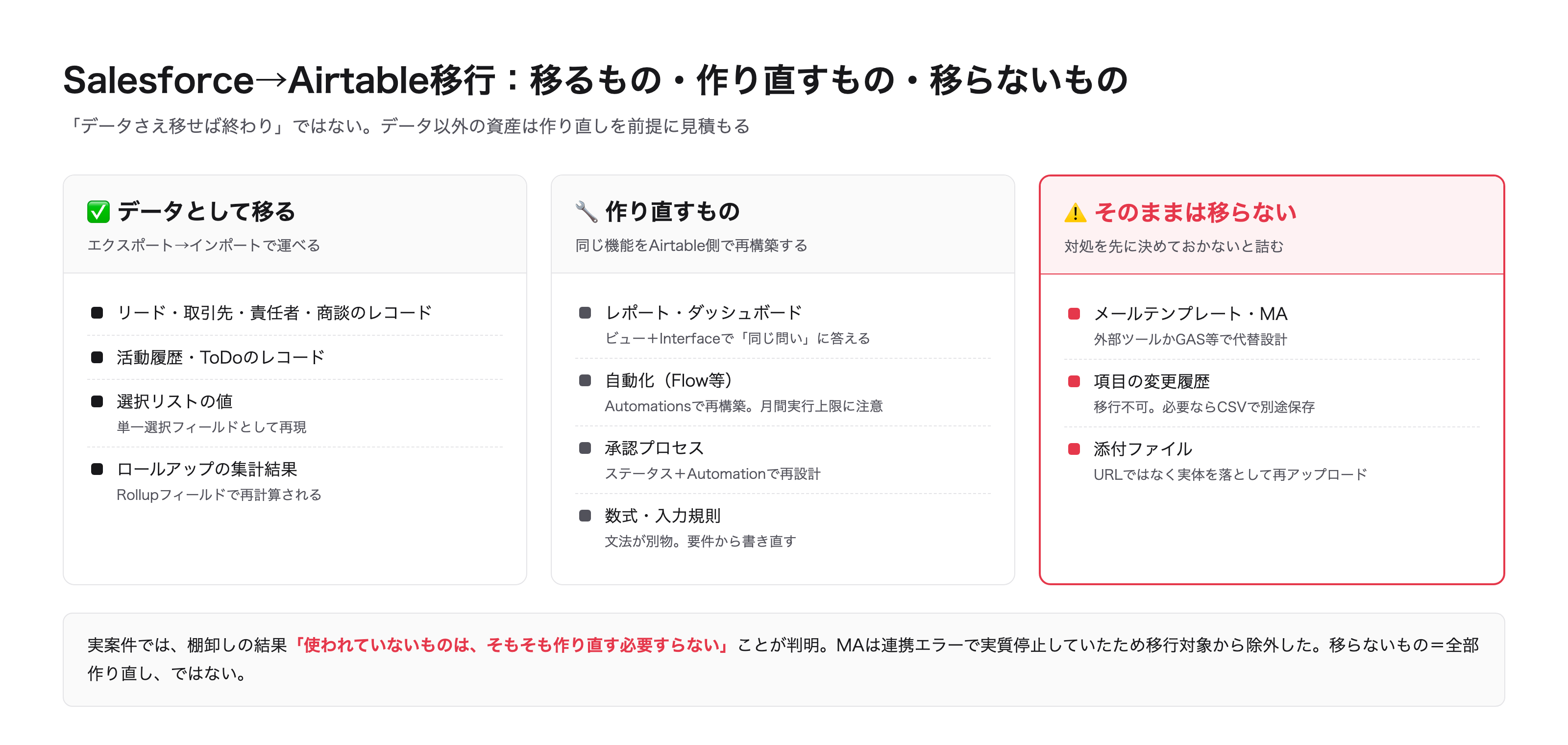Click the wrench icon beside 作り直すもの
The image size is (1568, 745).
pyautogui.click(x=586, y=212)
